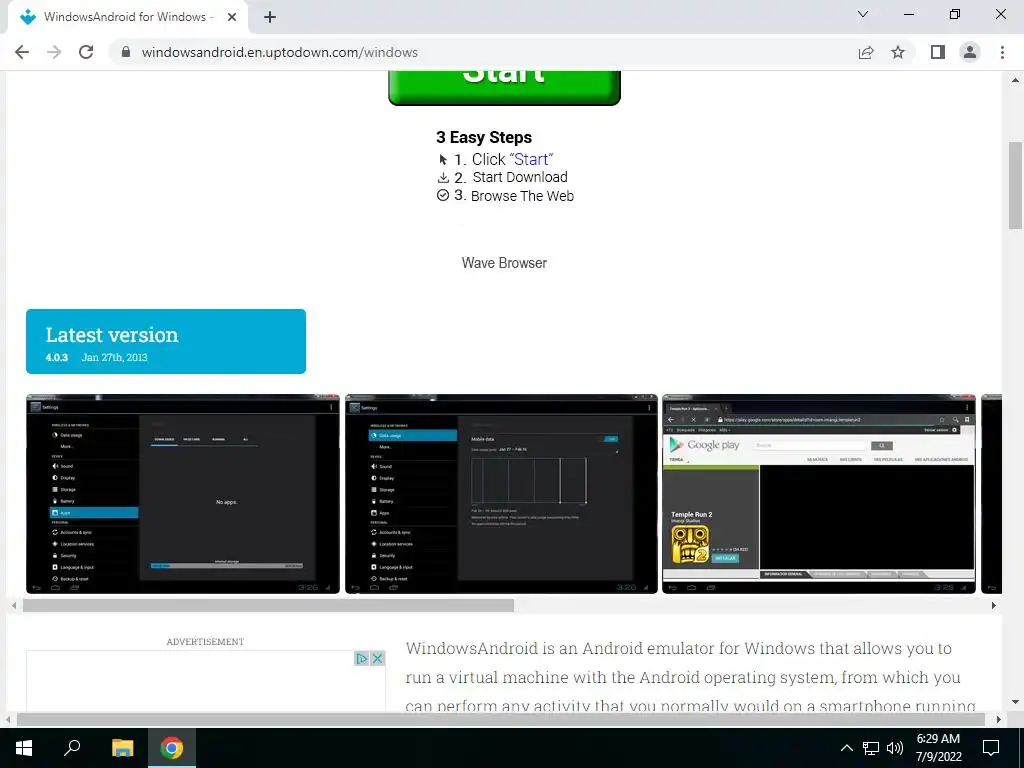Click the network tray icon

point(871,748)
